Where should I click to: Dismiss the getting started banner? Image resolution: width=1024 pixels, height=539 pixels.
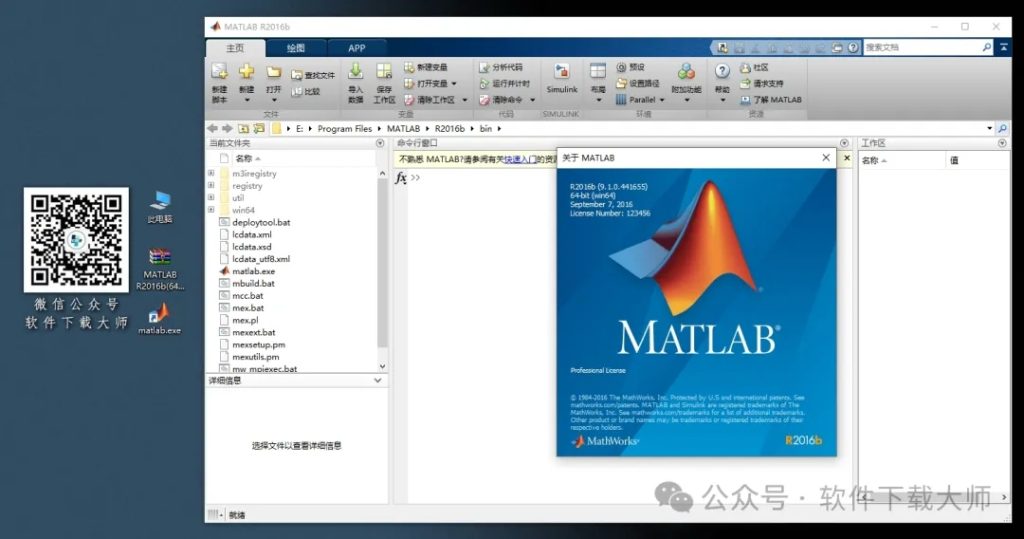pos(846,158)
